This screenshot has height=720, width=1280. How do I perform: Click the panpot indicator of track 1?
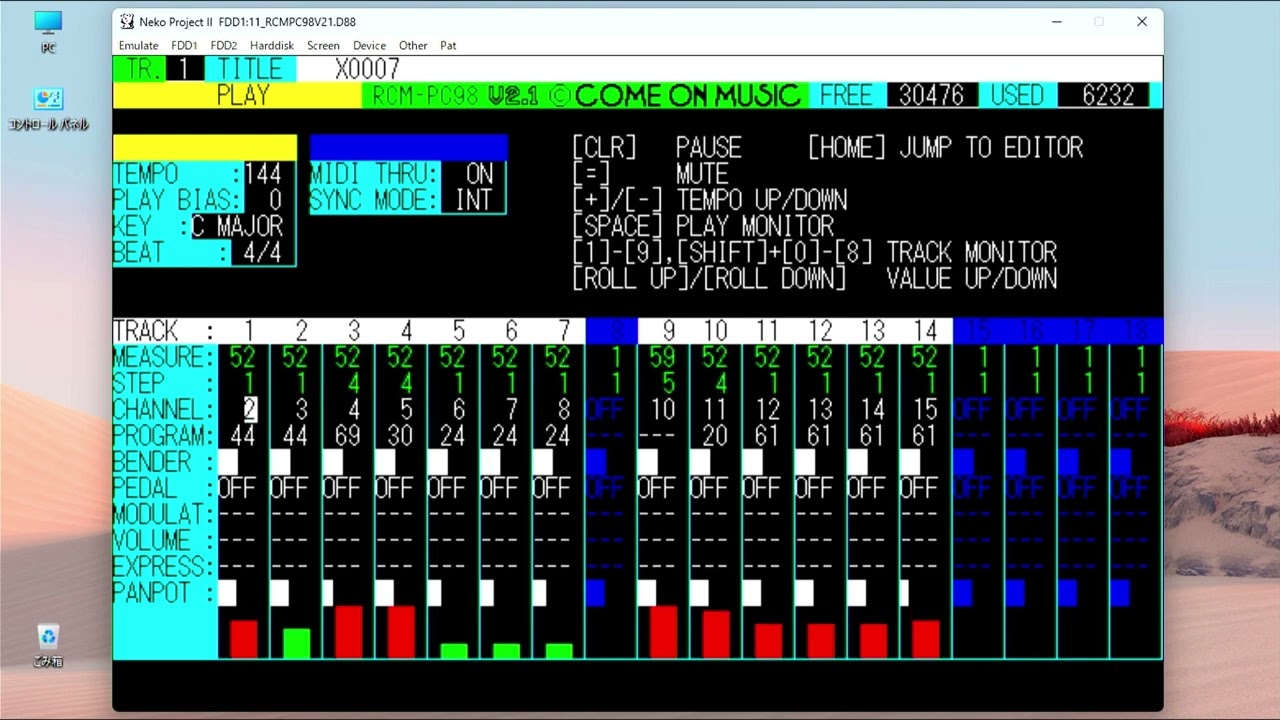click(228, 593)
